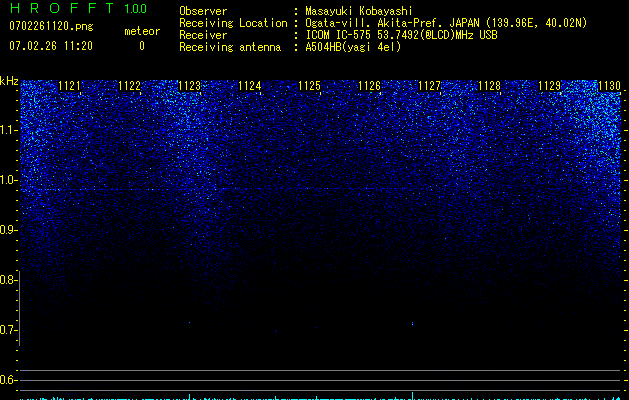The width and height of the screenshot is (629, 400).
Task: Click the 1.1 kHz axis label
Action: 8,130
